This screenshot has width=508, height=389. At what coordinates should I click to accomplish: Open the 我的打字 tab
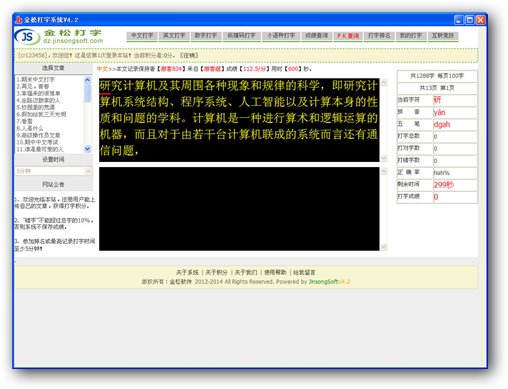click(x=411, y=36)
